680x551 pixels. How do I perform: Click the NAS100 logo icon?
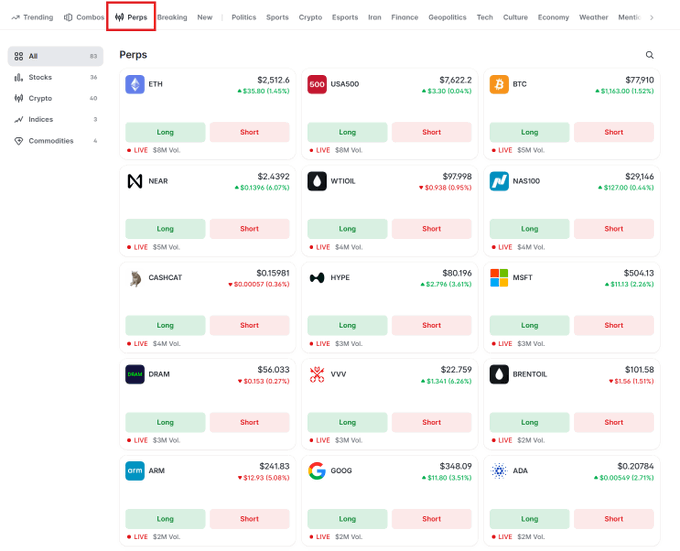click(499, 181)
